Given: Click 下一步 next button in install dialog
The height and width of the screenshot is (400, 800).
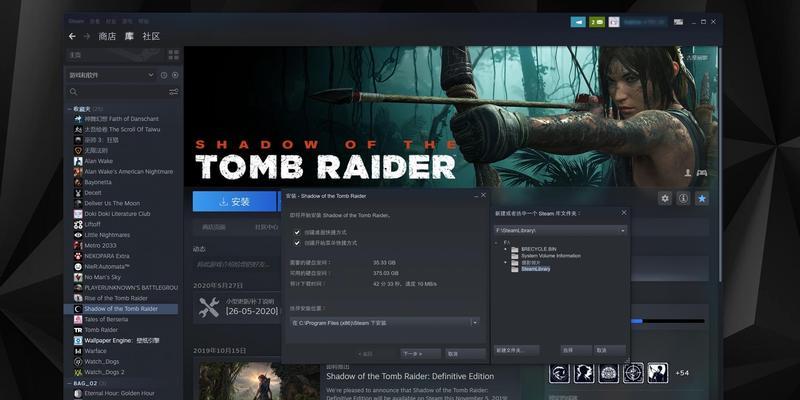Looking at the screenshot, I should click(x=420, y=354).
